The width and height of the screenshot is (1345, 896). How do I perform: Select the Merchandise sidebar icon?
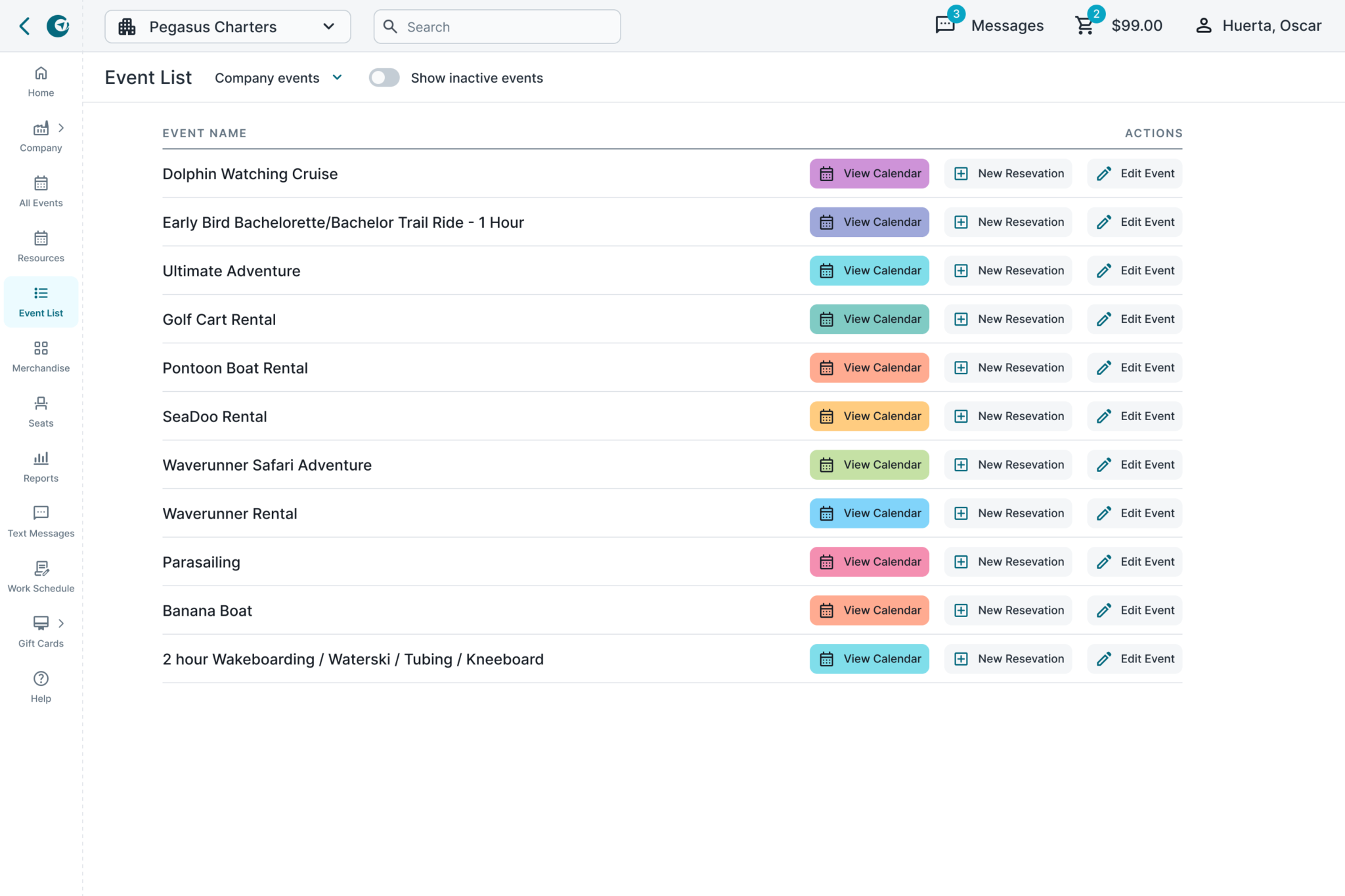[41, 354]
